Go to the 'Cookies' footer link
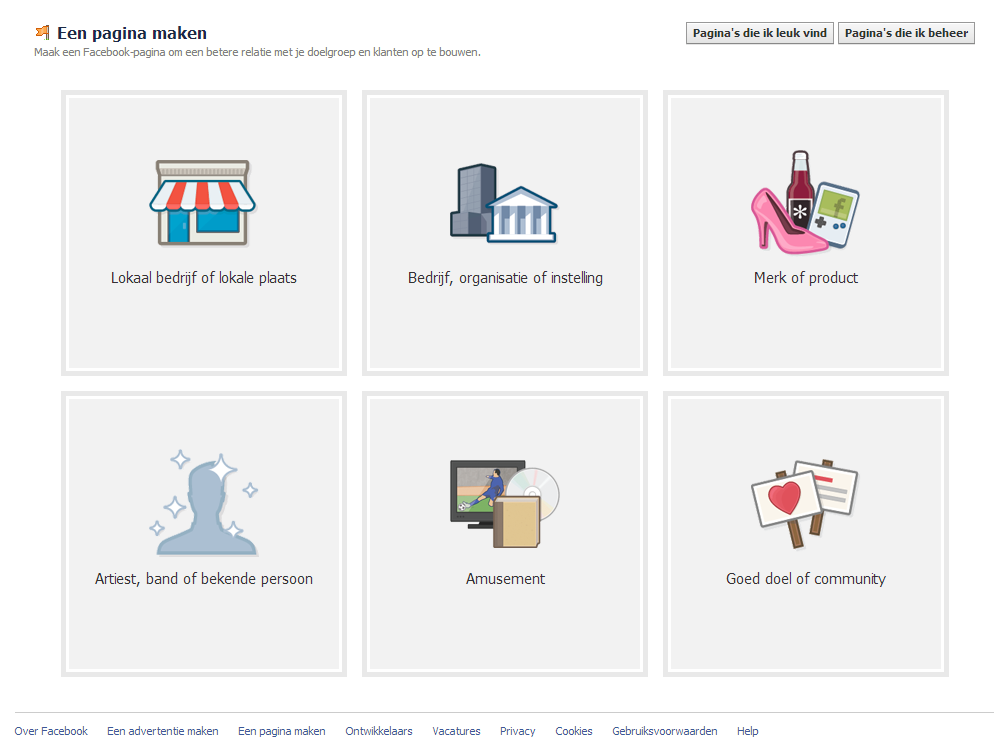The image size is (994, 745). [574, 731]
